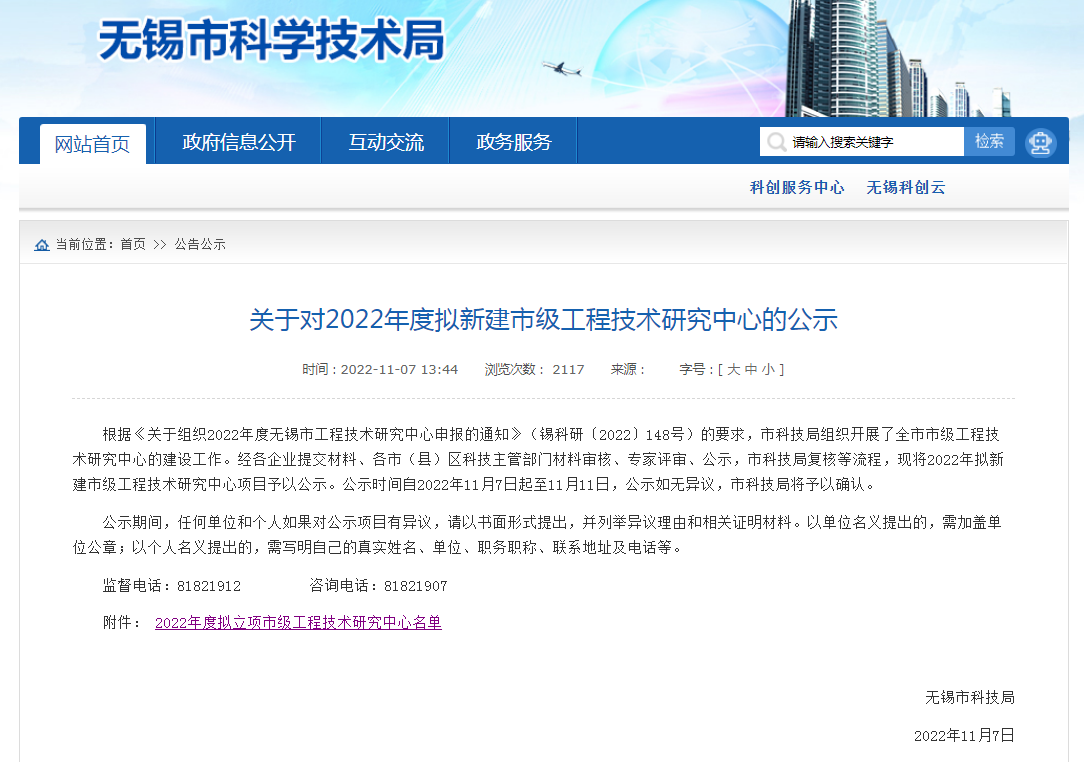Go to 首页 in breadcrumb
The width and height of the screenshot is (1084, 762).
133,244
